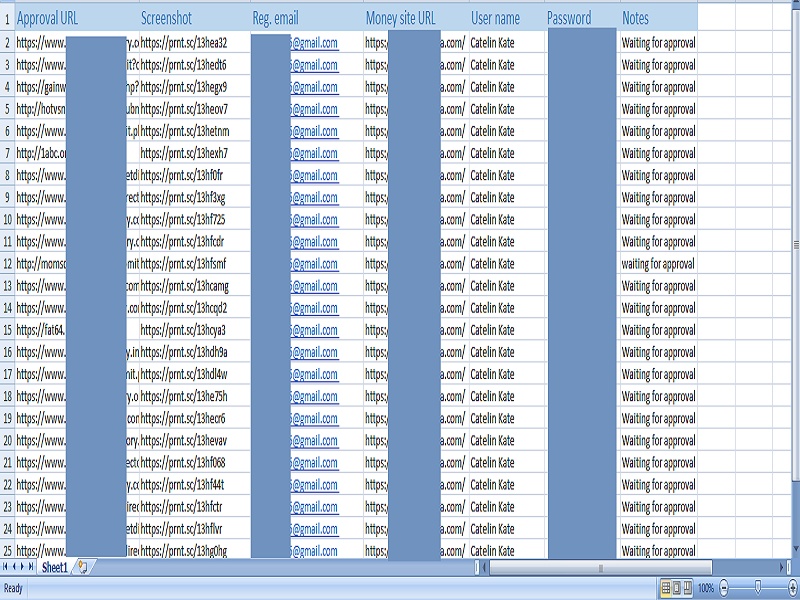Go to the next sheet arrow
Image resolution: width=800 pixels, height=600 pixels.
pos(22,566)
